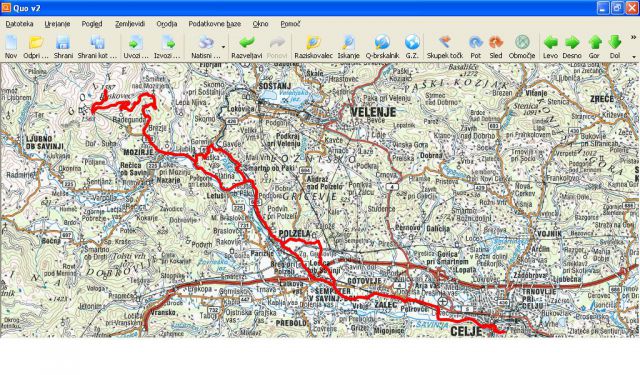Image resolution: width=640 pixels, height=375 pixels.
Task: Expand toolbar overflow chevron at right
Action: pyautogui.click(x=633, y=37)
